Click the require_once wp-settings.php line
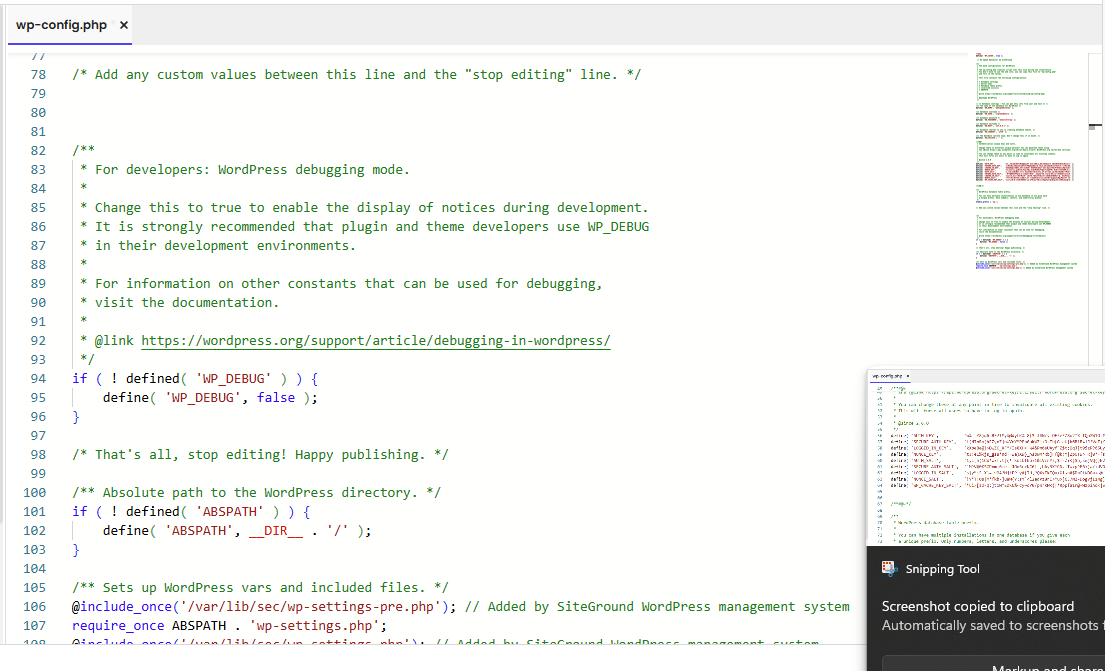Image resolution: width=1105 pixels, height=671 pixels. [229, 626]
